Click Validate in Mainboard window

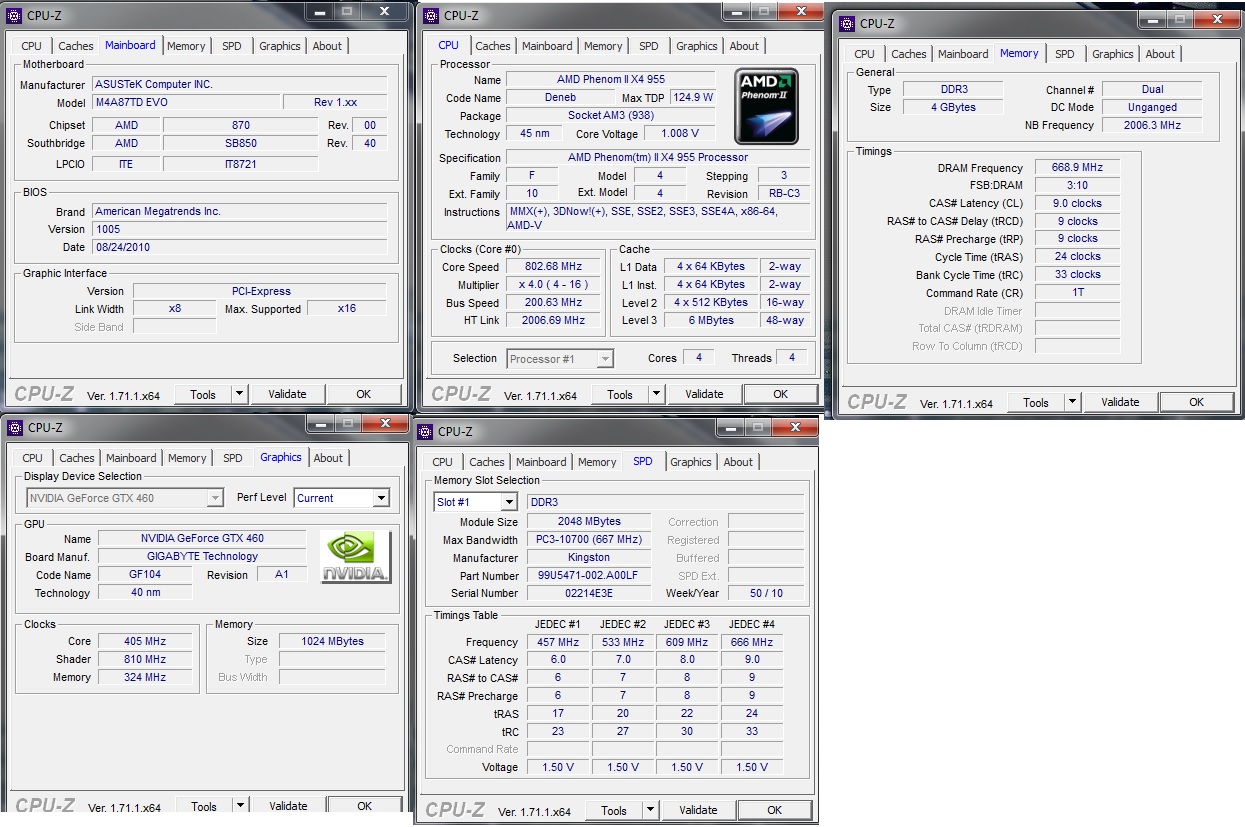click(288, 394)
